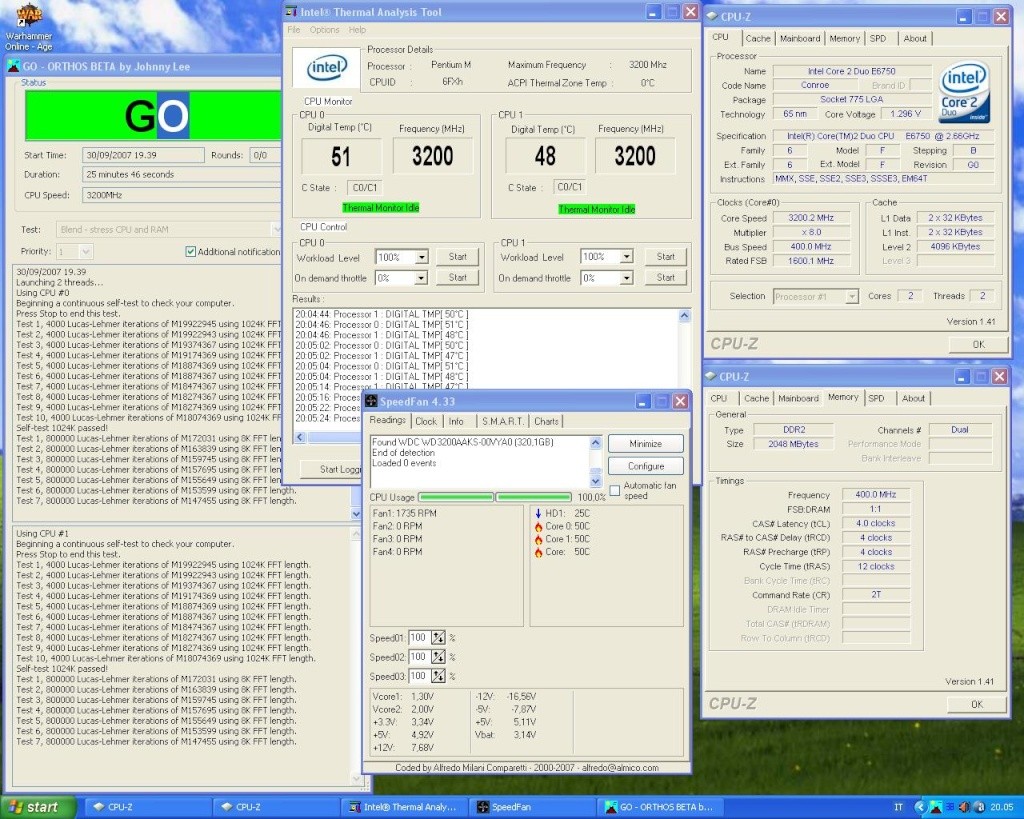1024x819 pixels.
Task: Open the Priority dropdown in ORTHOS
Action: coord(86,251)
